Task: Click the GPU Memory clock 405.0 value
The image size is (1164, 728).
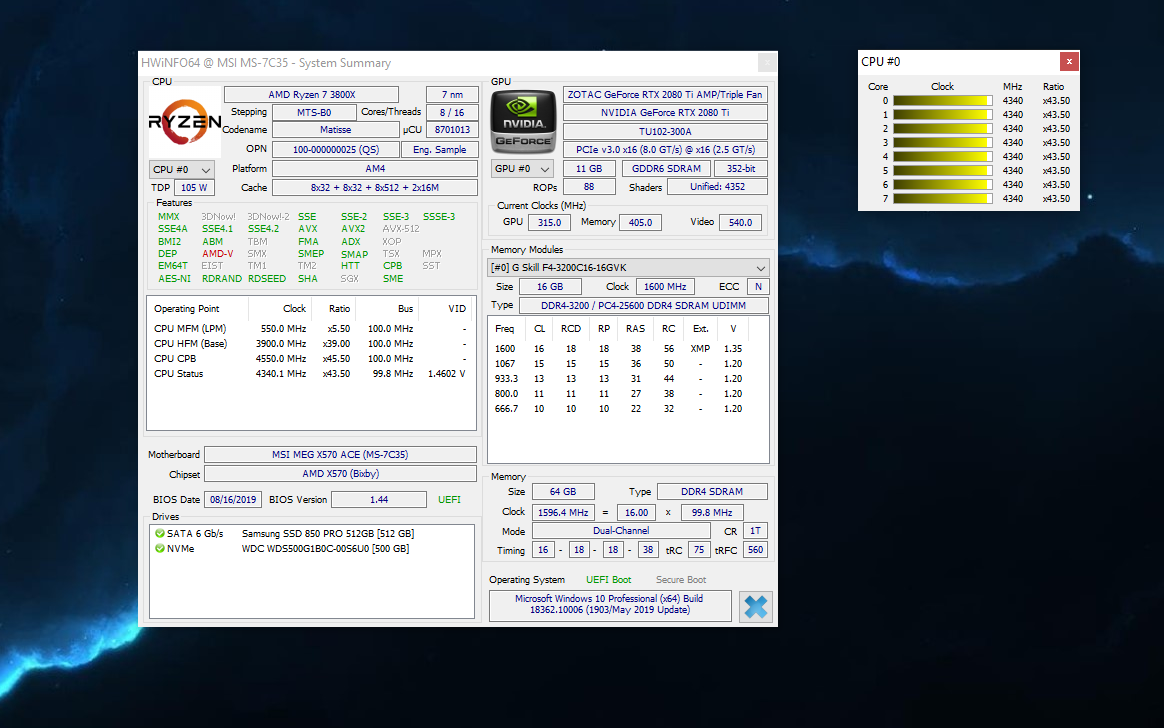Action: [x=640, y=223]
